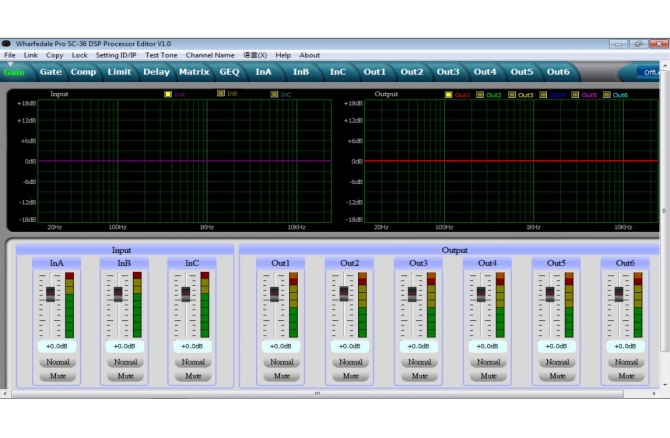
Task: Toggle Out4 curve checkbox in Output graph
Action: point(543,94)
